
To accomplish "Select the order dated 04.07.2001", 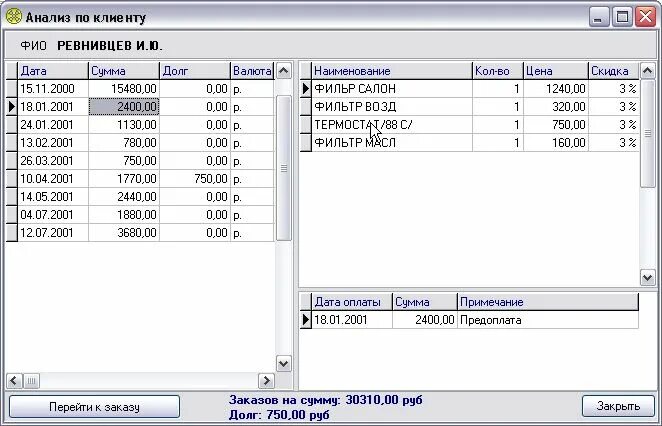I will coord(140,214).
